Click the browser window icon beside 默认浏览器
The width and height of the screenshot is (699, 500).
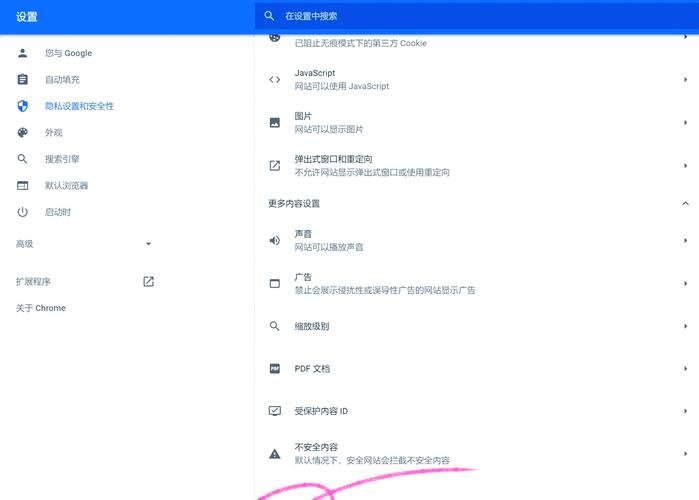point(22,185)
